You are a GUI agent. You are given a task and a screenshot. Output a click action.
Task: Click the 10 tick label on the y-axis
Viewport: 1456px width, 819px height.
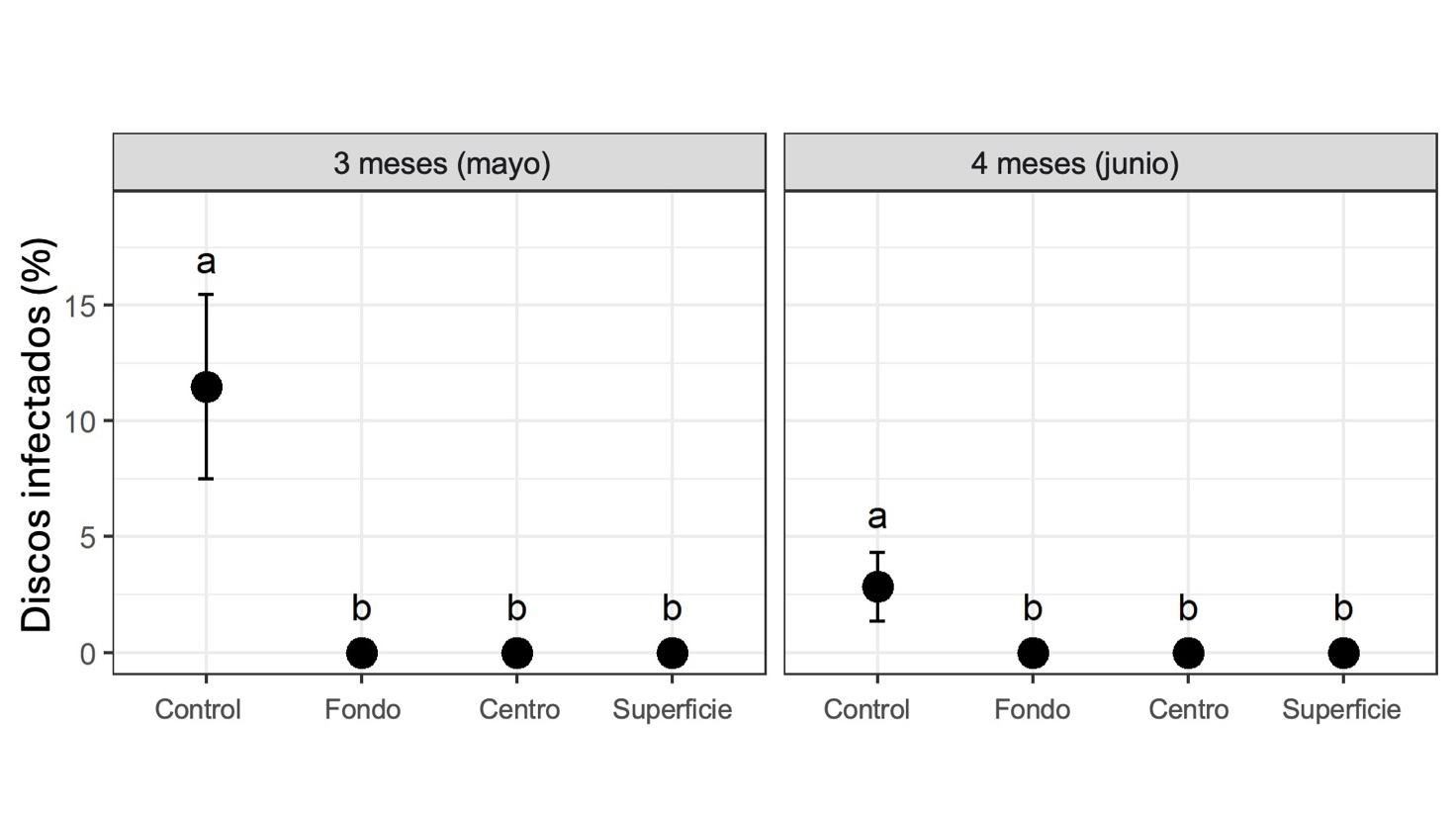[x=81, y=421]
